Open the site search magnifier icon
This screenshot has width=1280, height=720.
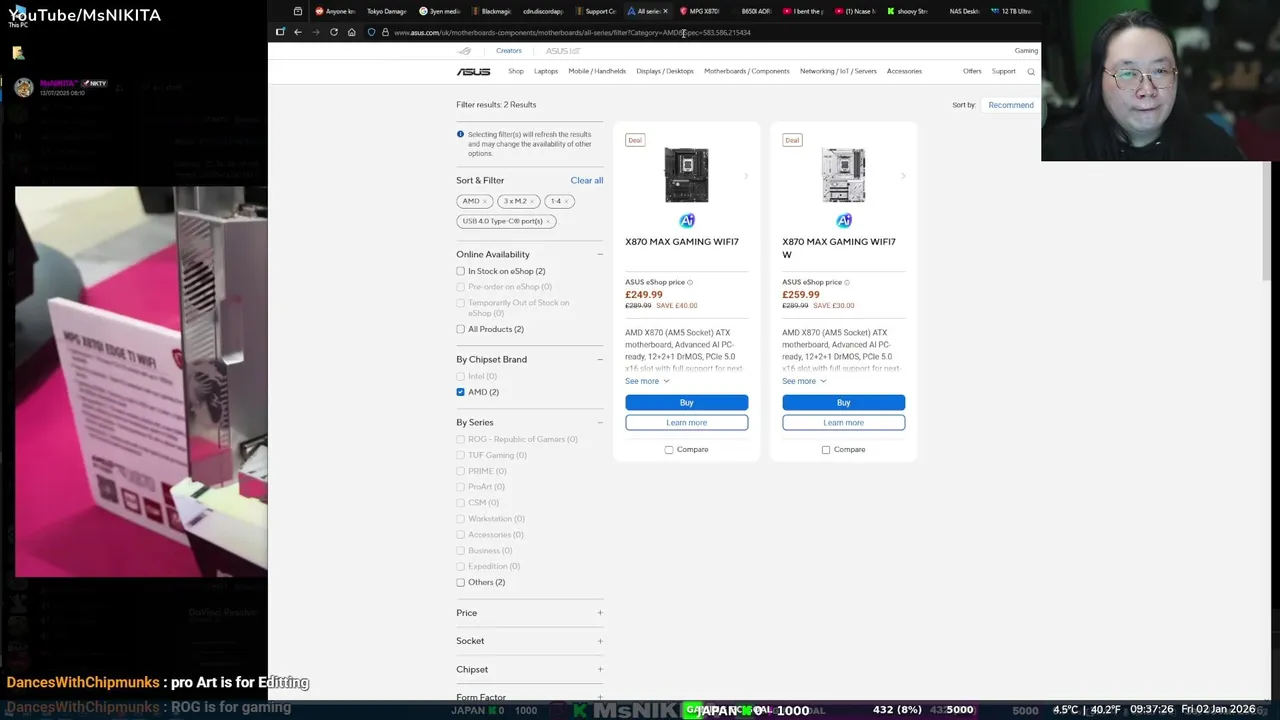[1031, 71]
